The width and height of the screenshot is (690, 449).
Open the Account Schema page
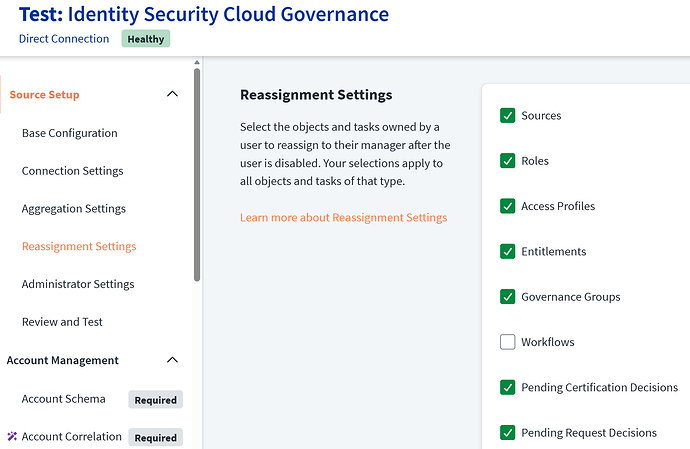click(63, 399)
